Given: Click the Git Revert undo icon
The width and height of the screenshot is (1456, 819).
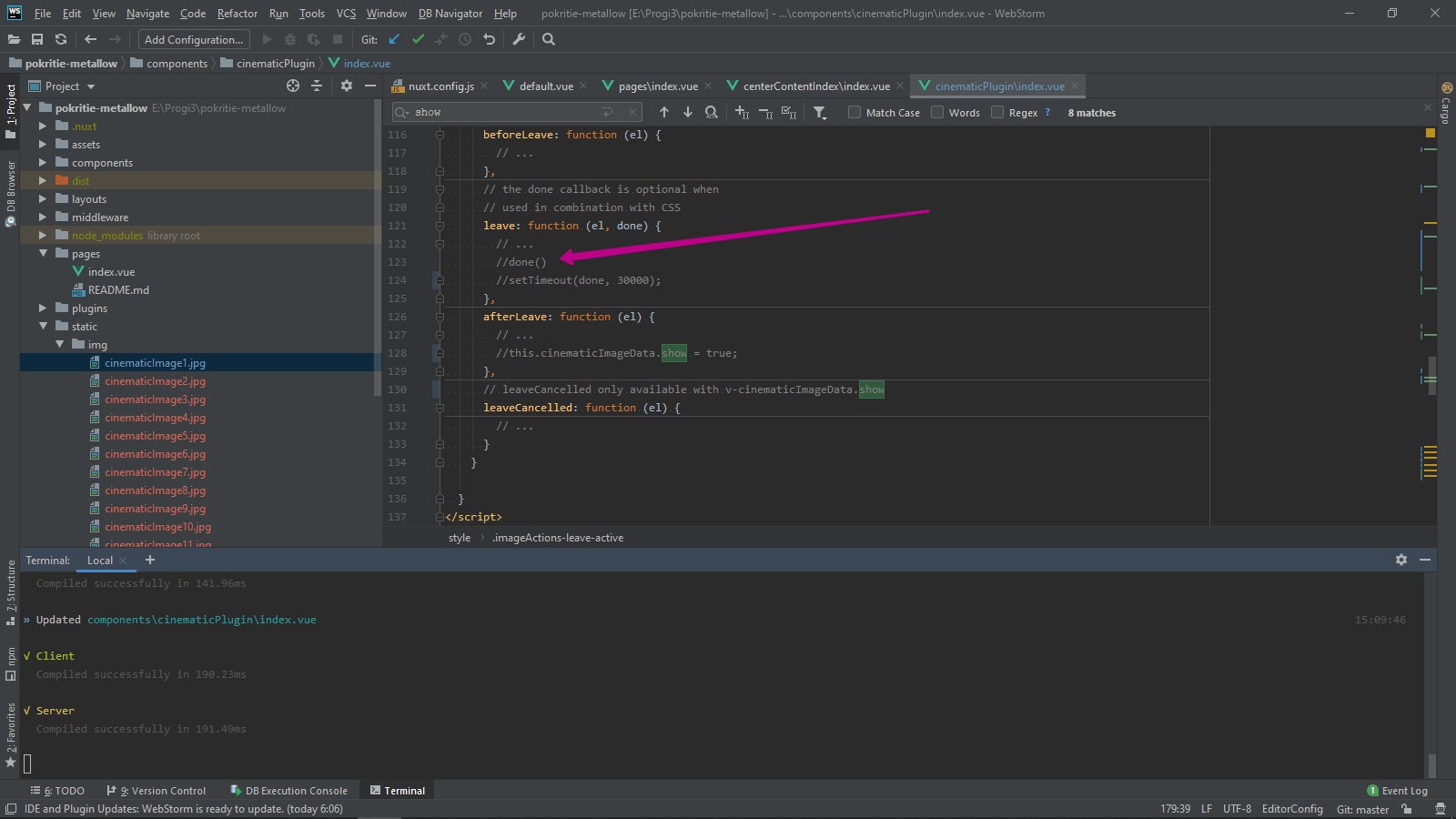Looking at the screenshot, I should pos(489,39).
